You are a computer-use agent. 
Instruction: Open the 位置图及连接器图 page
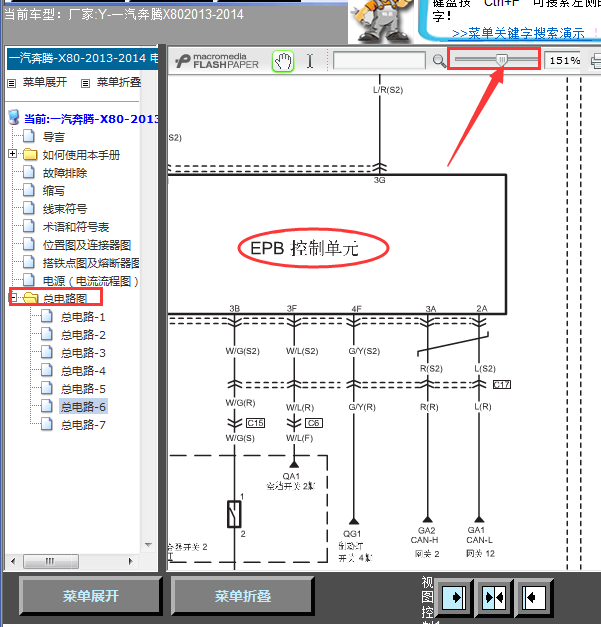click(87, 245)
